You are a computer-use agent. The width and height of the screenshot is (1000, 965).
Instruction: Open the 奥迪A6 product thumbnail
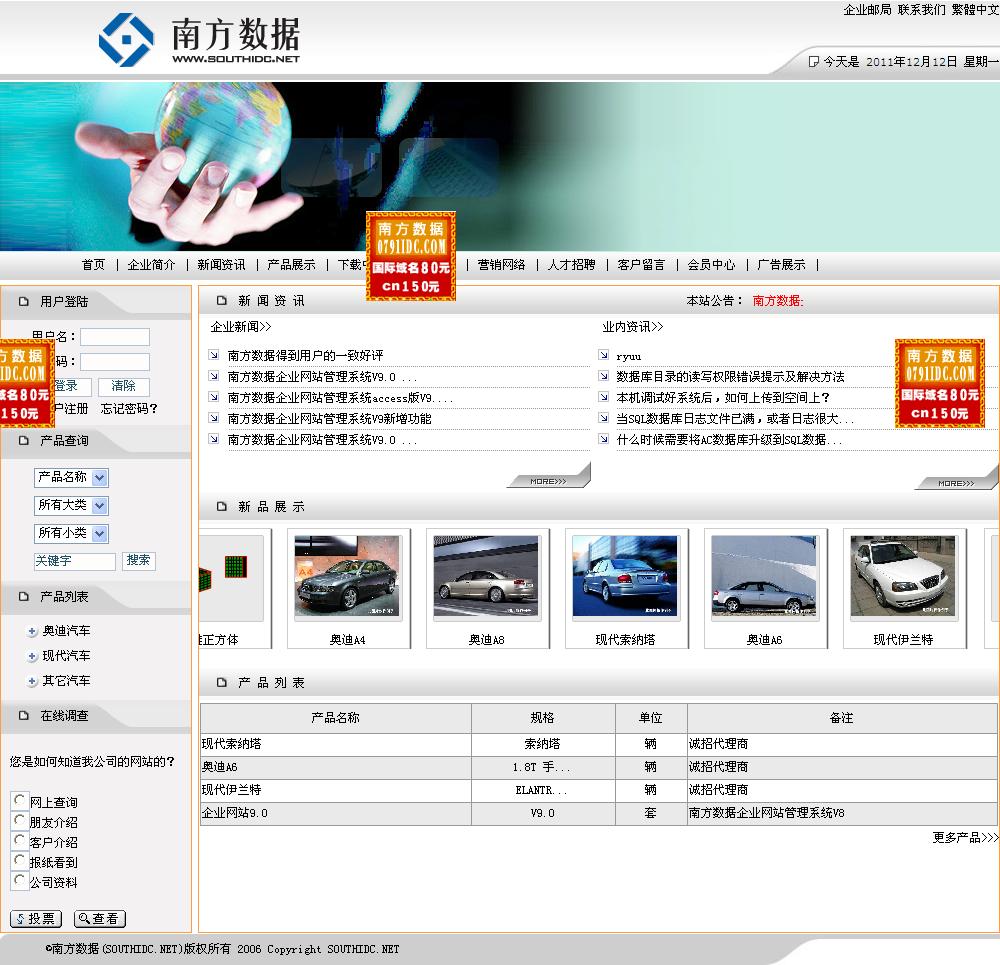pyautogui.click(x=765, y=577)
